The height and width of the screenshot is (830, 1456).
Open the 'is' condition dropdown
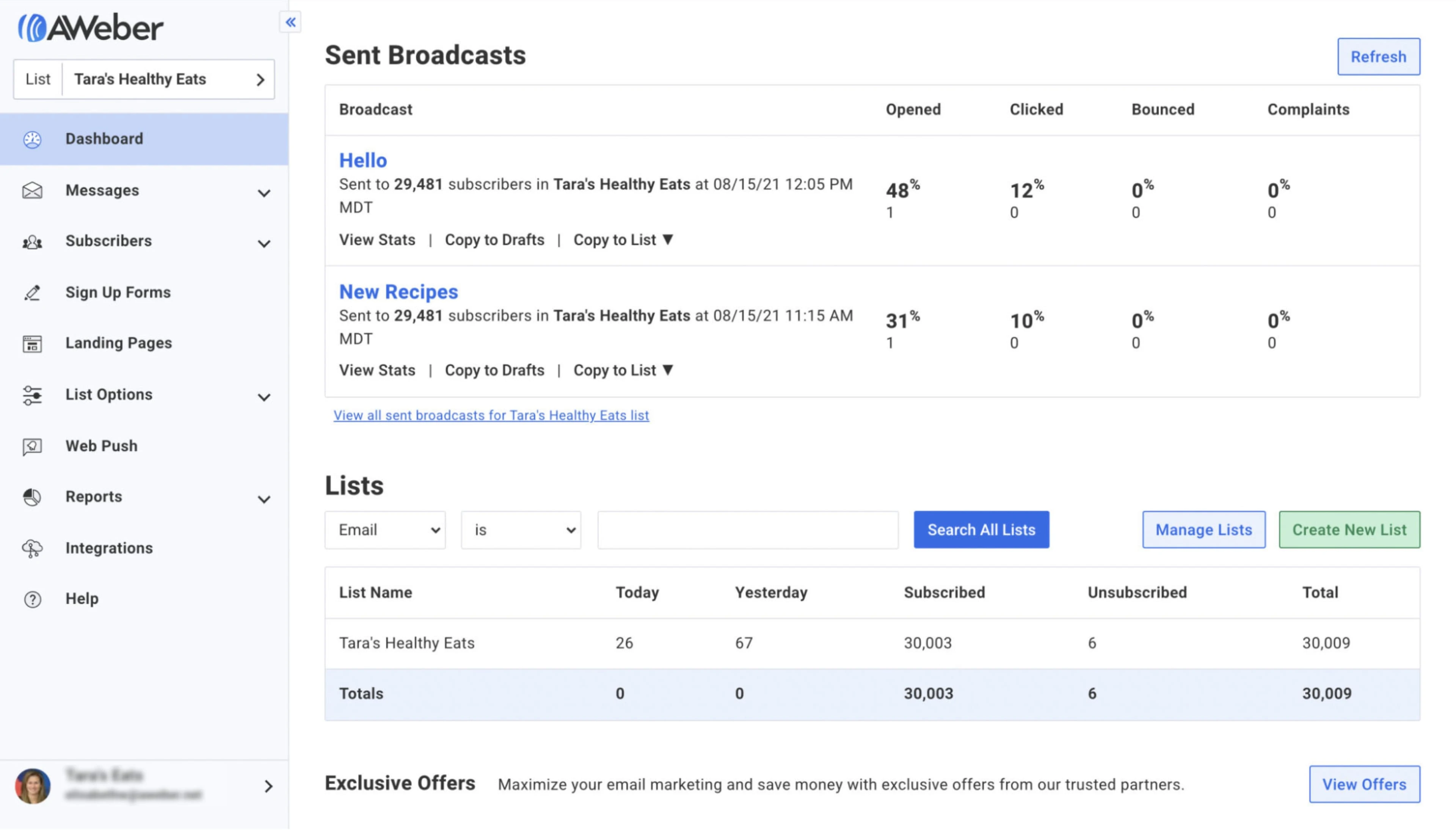coord(520,530)
